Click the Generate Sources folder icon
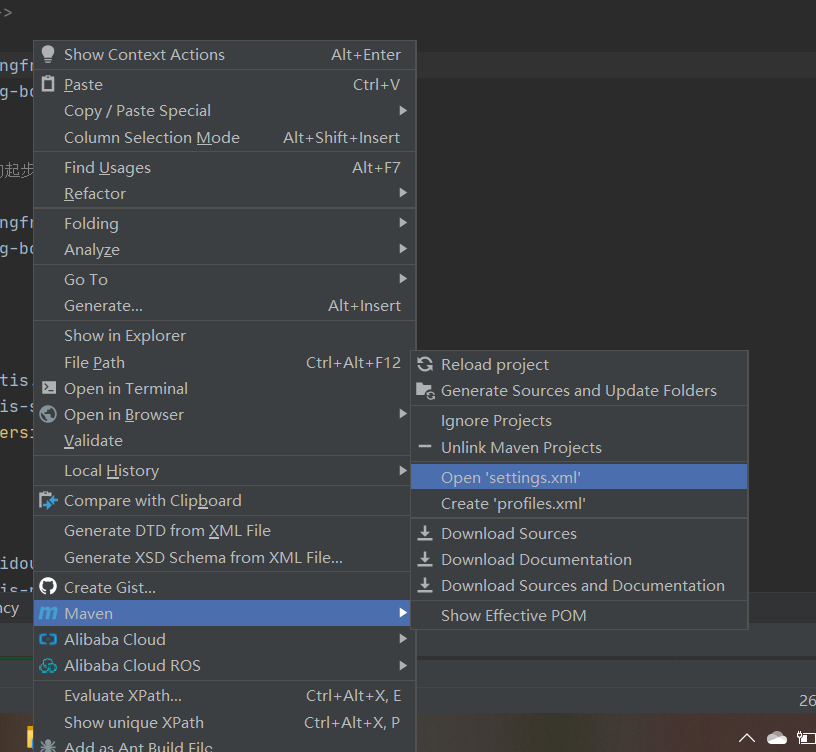This screenshot has width=816, height=752. 425,391
